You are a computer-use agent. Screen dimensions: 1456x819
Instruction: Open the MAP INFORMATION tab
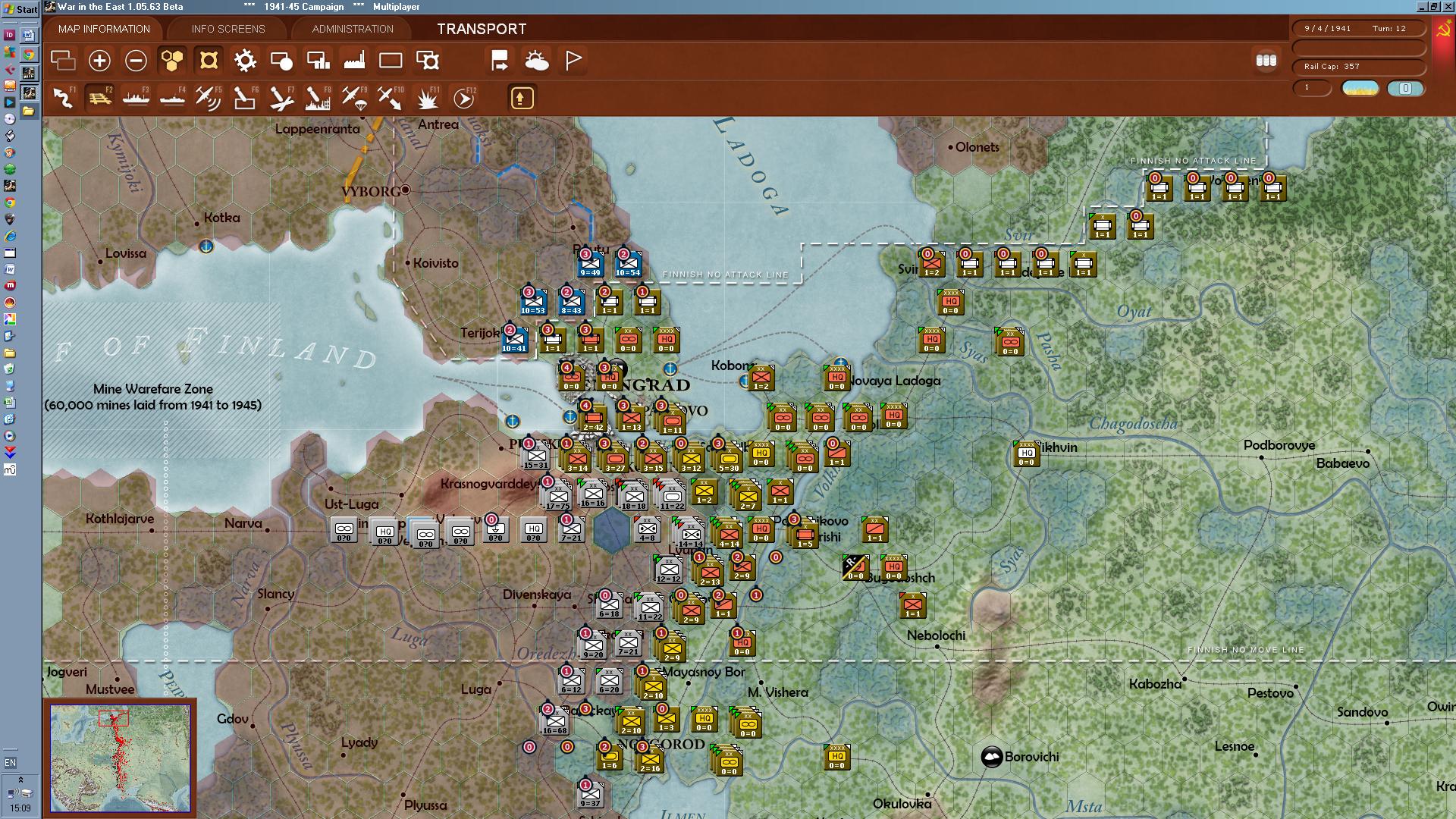pyautogui.click(x=104, y=29)
